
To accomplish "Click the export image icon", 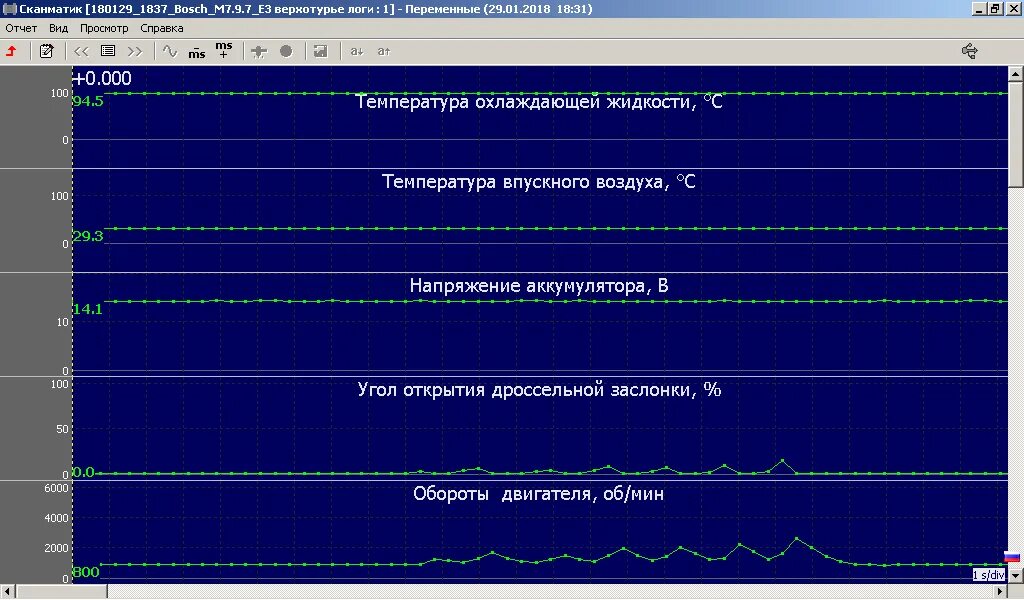I will [x=320, y=50].
